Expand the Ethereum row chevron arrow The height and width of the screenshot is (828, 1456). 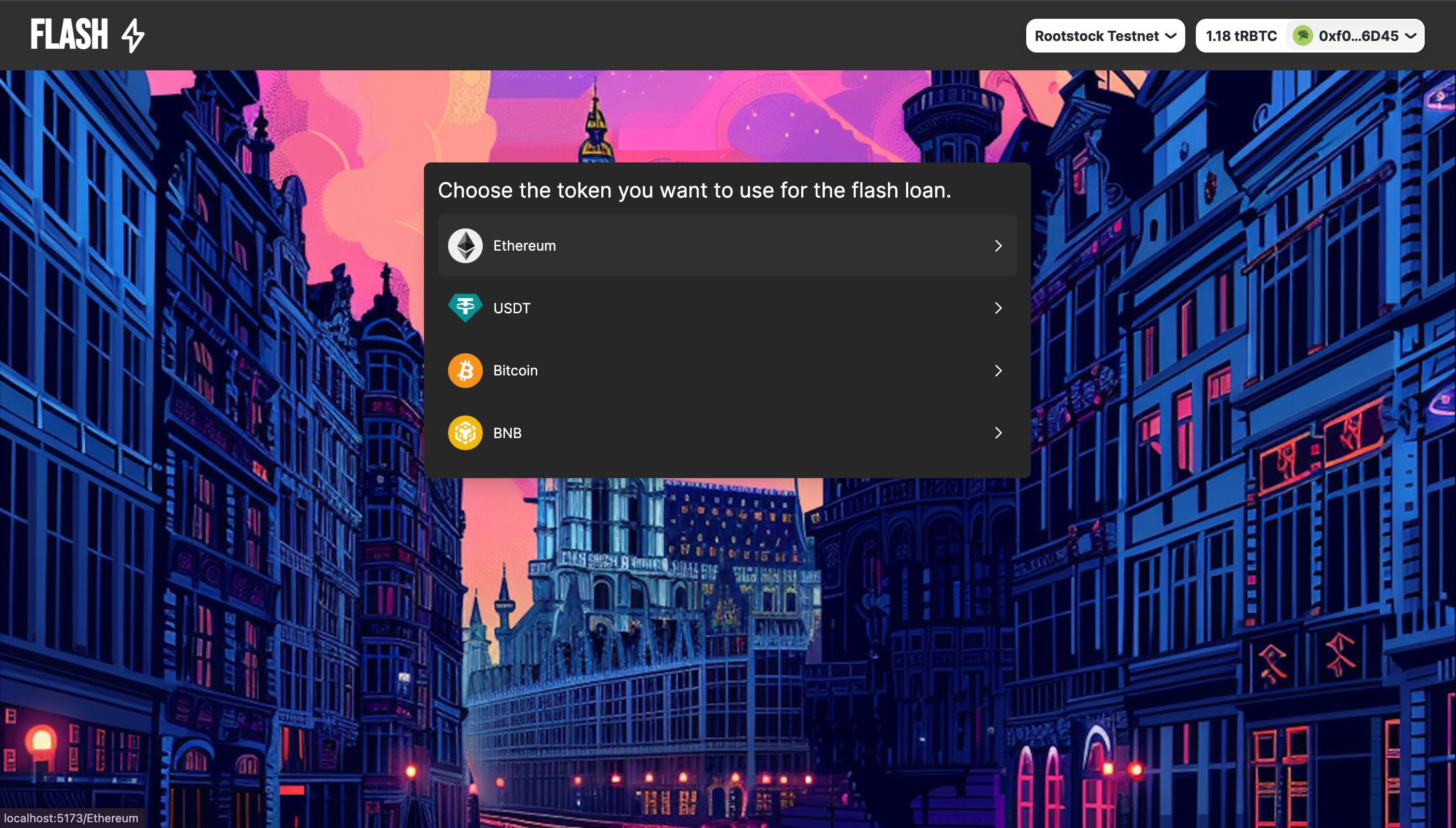(997, 245)
